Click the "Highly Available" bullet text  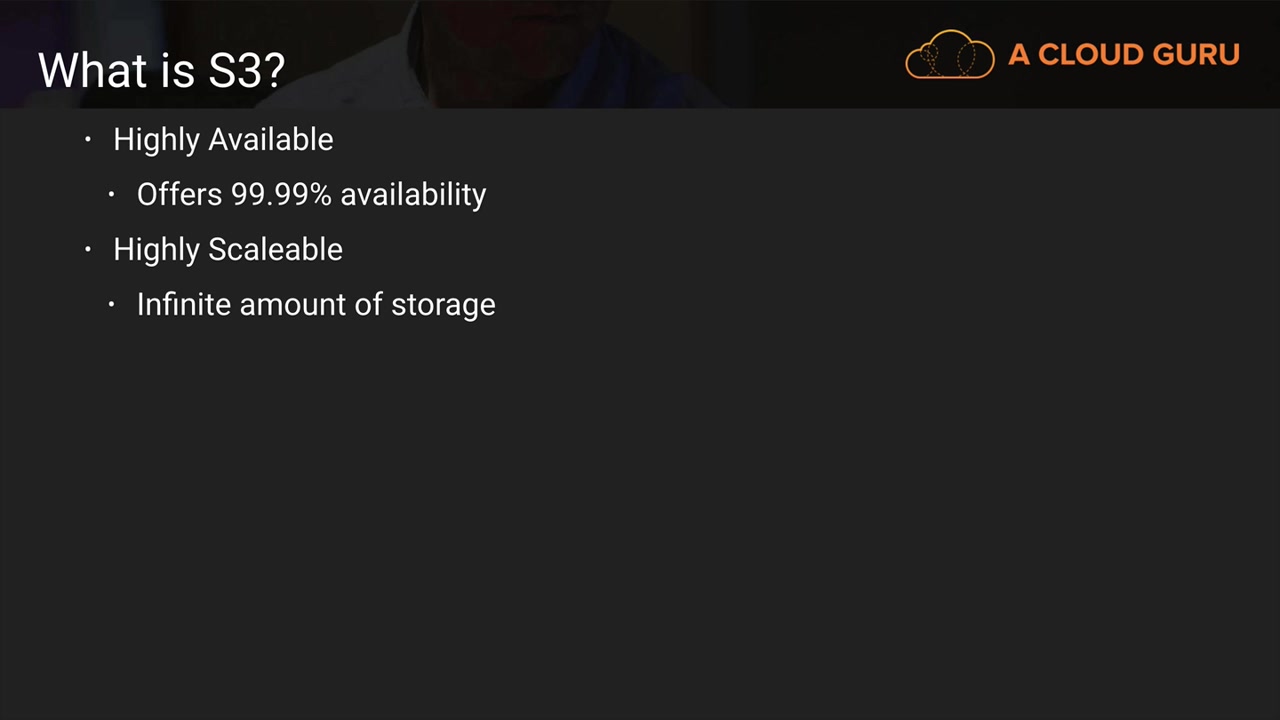(223, 140)
